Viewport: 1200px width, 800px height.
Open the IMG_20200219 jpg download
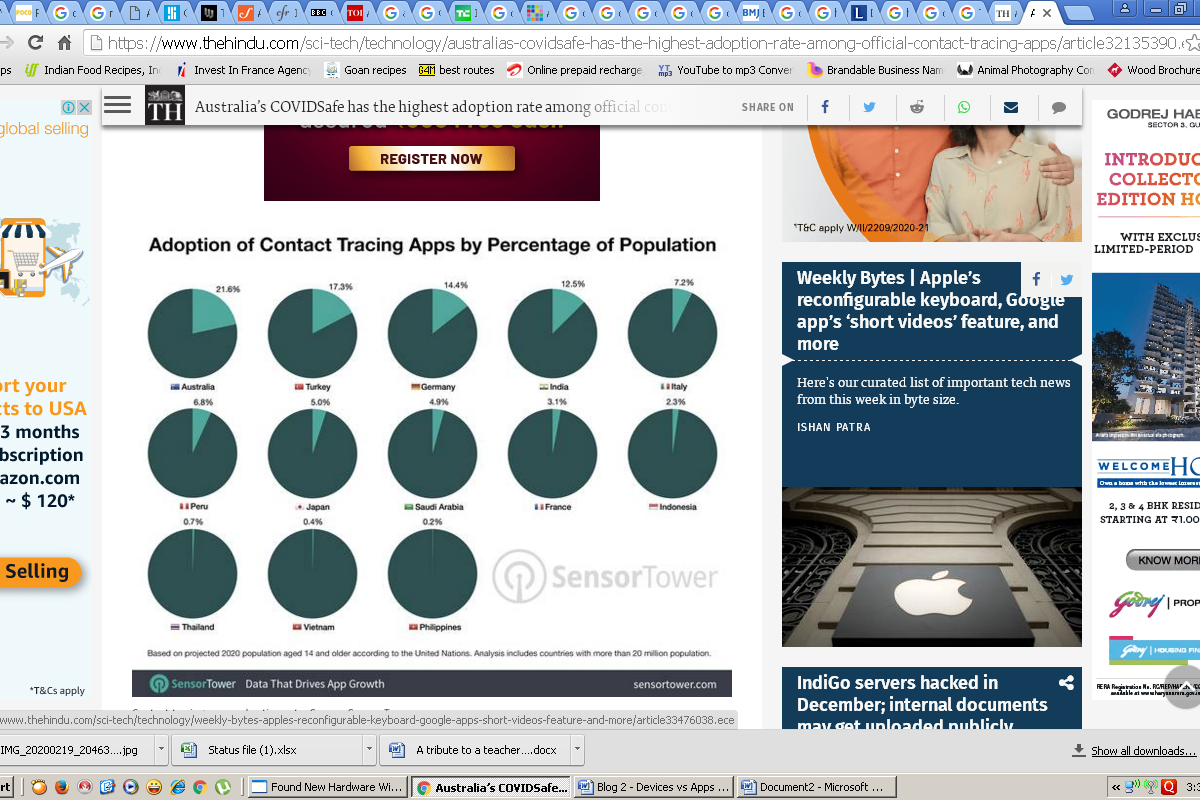click(76, 750)
